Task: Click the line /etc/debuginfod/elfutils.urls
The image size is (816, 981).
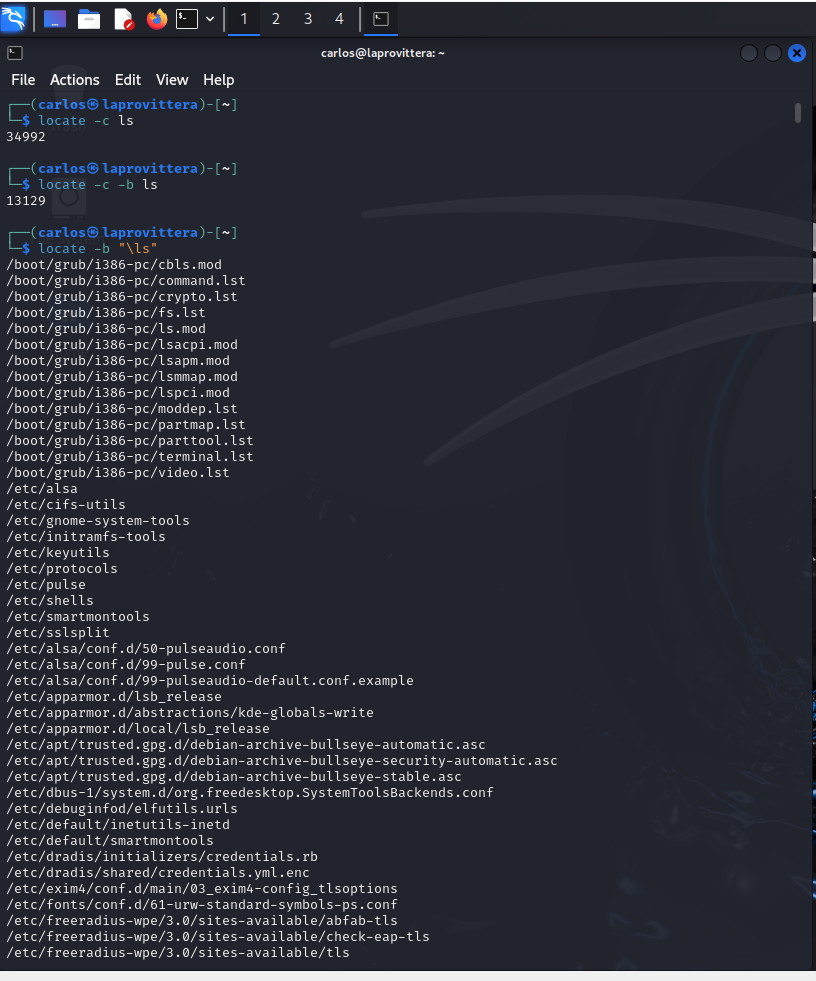Action: point(122,808)
